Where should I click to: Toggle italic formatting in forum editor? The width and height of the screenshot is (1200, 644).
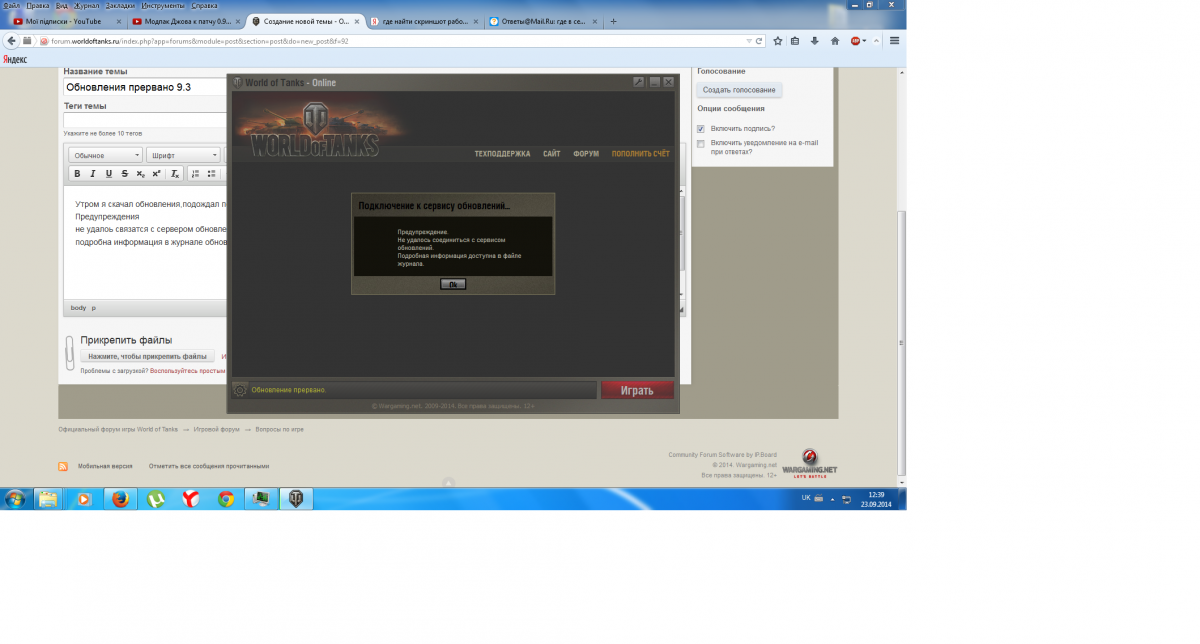point(93,174)
